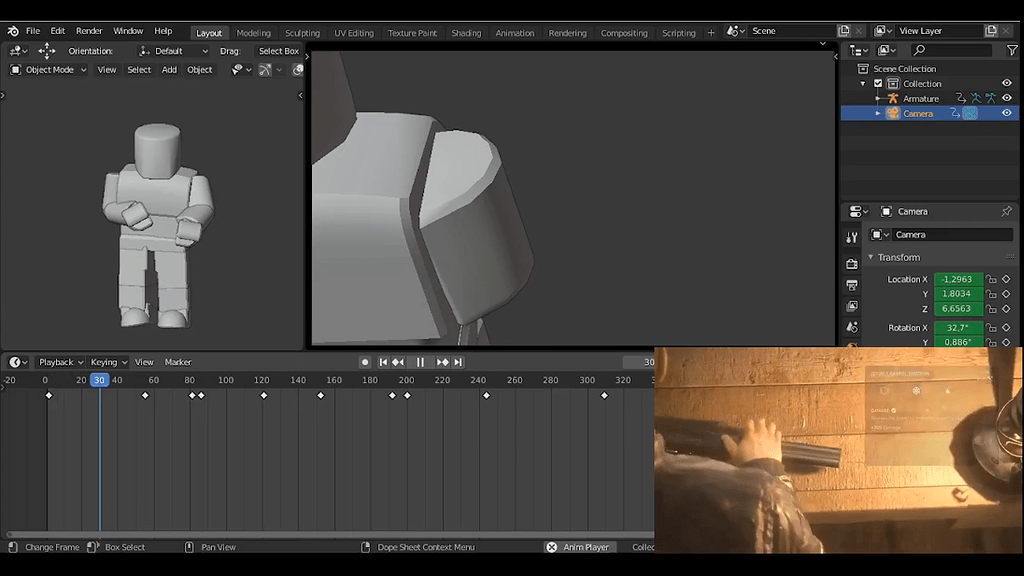Viewport: 1024px width, 576px height.
Task: Open the 3D viewport editor type selector
Action: click(18, 51)
